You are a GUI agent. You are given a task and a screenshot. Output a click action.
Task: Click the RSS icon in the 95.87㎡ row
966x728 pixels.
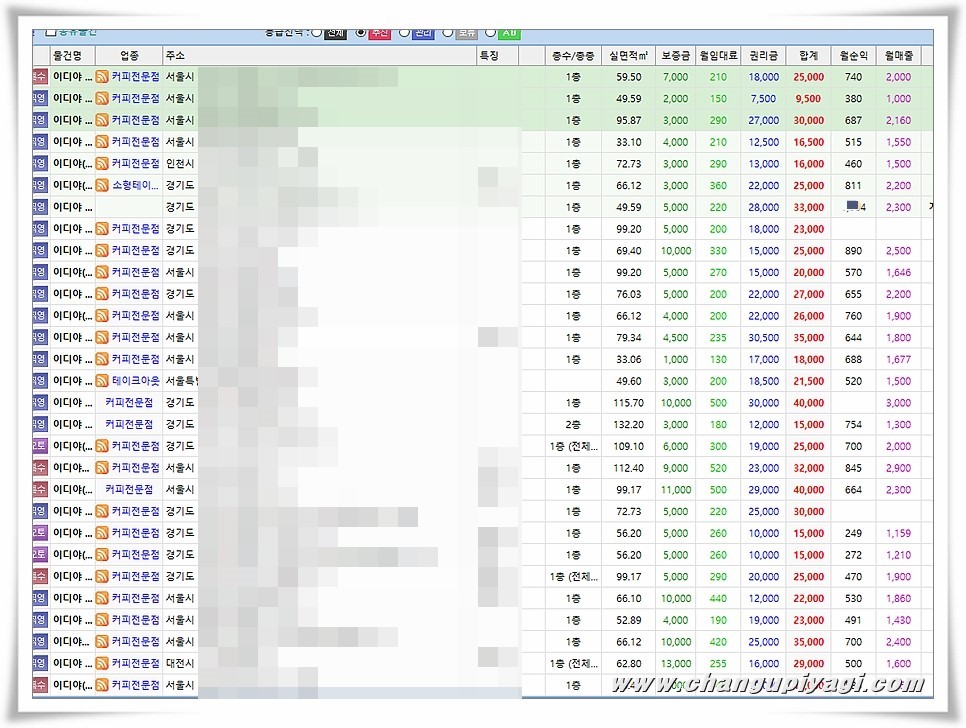(x=101, y=120)
